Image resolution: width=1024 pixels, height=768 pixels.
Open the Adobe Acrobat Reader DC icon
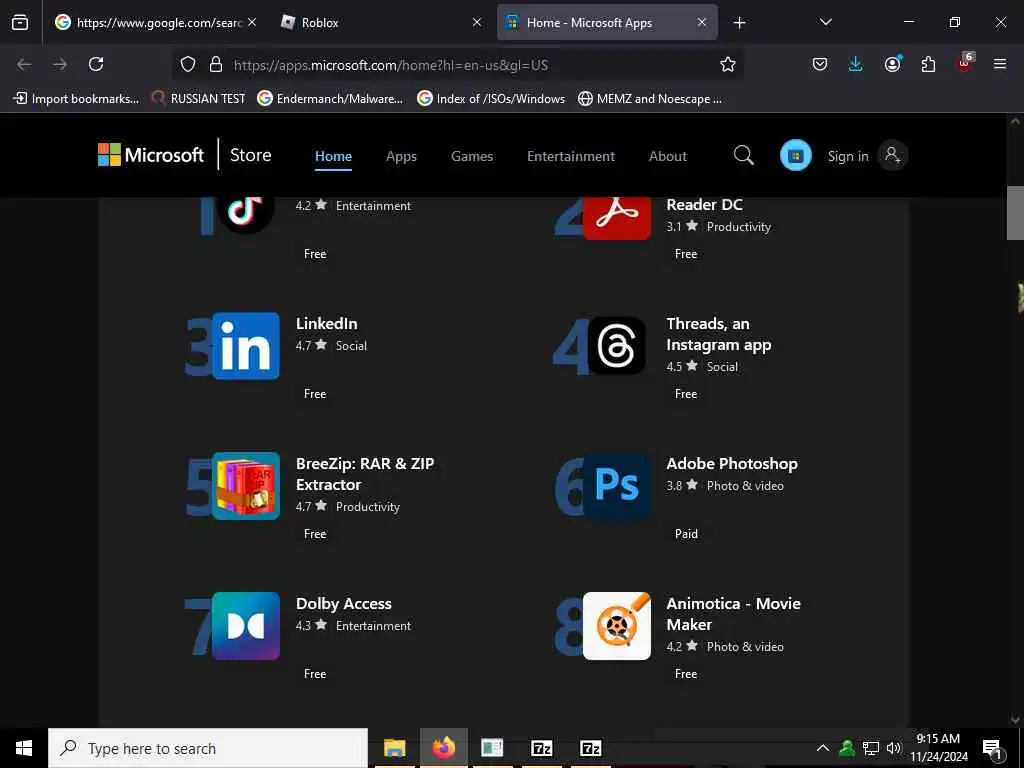(x=616, y=218)
